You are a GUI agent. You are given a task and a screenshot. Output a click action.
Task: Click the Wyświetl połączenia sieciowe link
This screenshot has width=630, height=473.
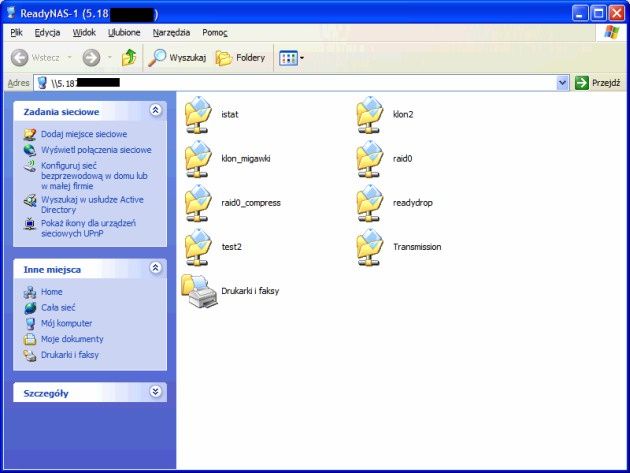point(96,150)
